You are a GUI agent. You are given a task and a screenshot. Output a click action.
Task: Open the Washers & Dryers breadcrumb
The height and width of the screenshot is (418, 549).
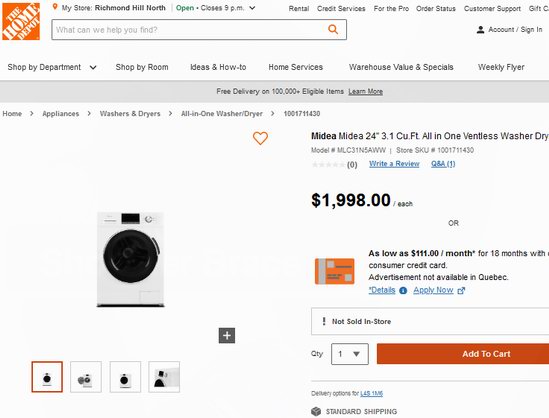(x=130, y=113)
